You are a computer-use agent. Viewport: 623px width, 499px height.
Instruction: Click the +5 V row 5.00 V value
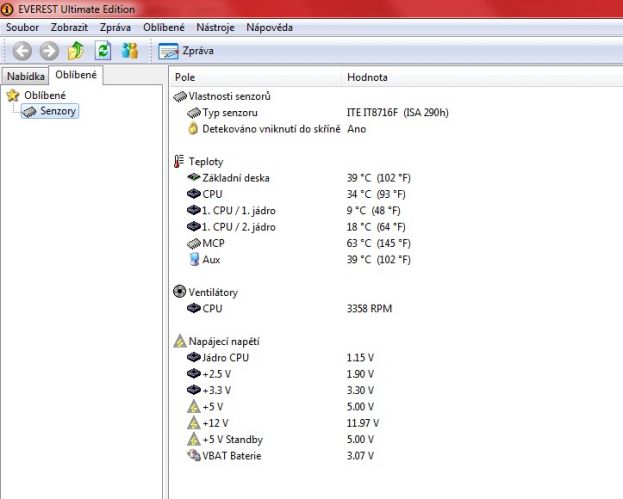point(360,406)
